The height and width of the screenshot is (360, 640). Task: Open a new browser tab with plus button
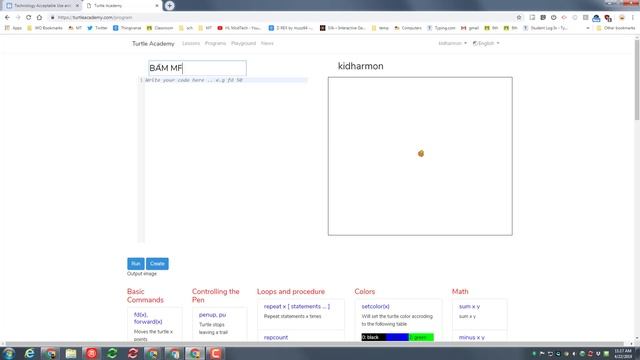tap(169, 6)
